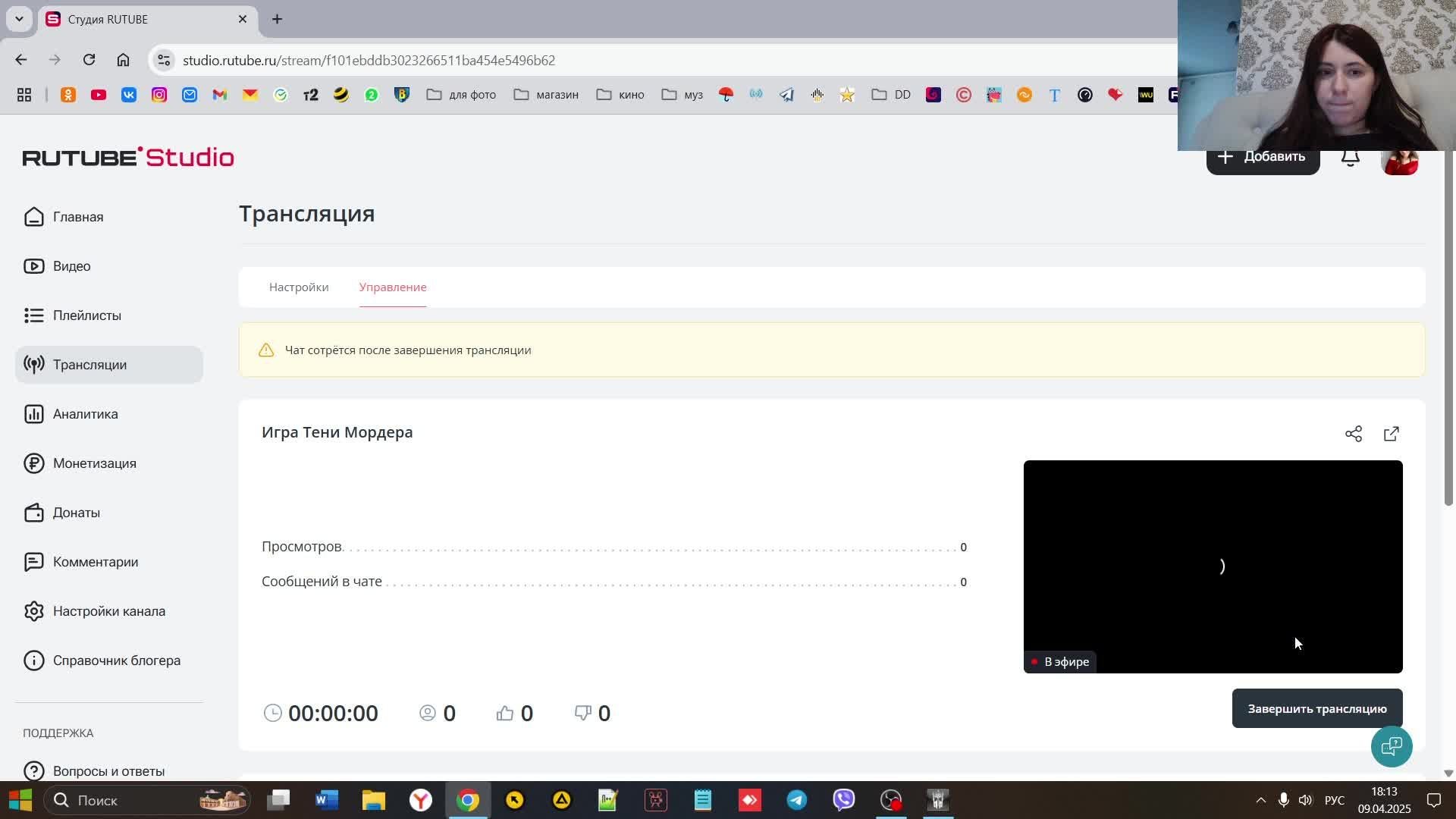Open Настройки канала in the sidebar
The image size is (1456, 819).
coord(108,611)
